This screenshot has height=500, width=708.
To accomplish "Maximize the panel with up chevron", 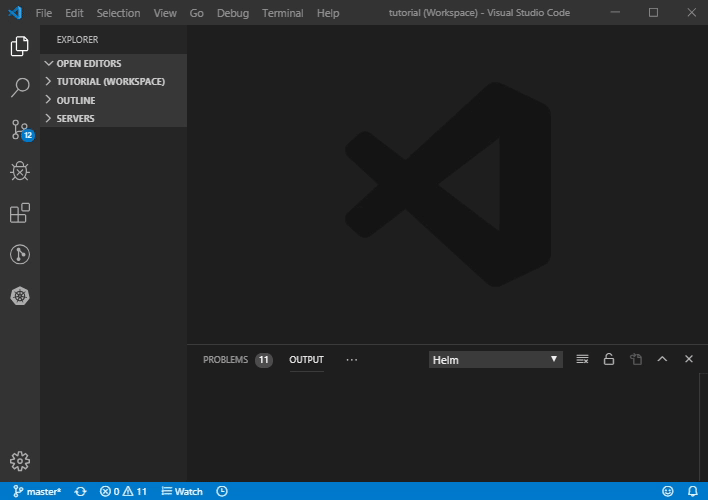I will [x=662, y=359].
